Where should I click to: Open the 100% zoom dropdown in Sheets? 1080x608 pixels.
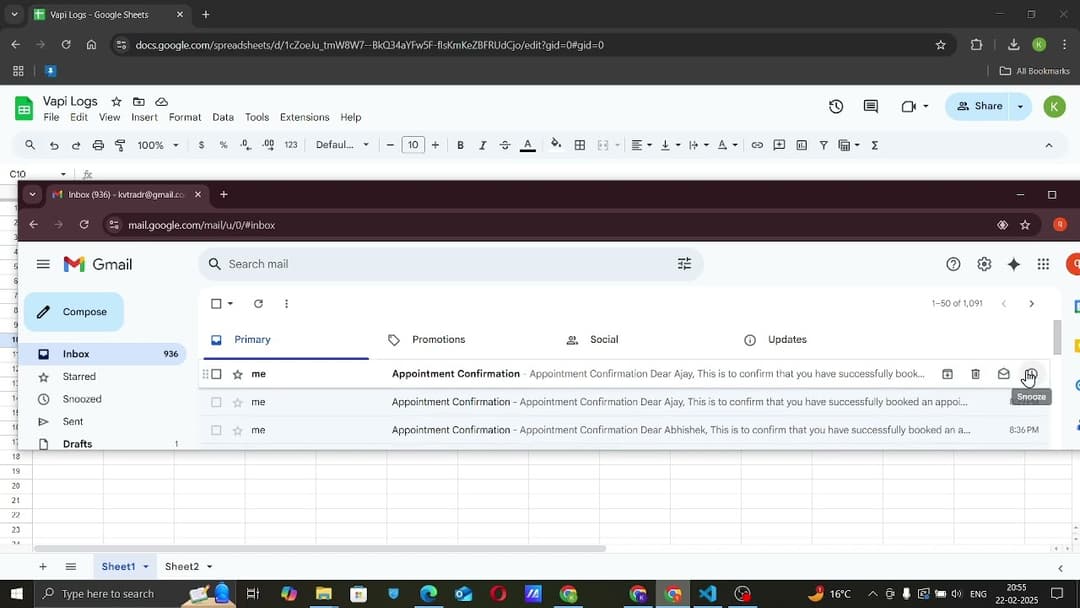[158, 145]
